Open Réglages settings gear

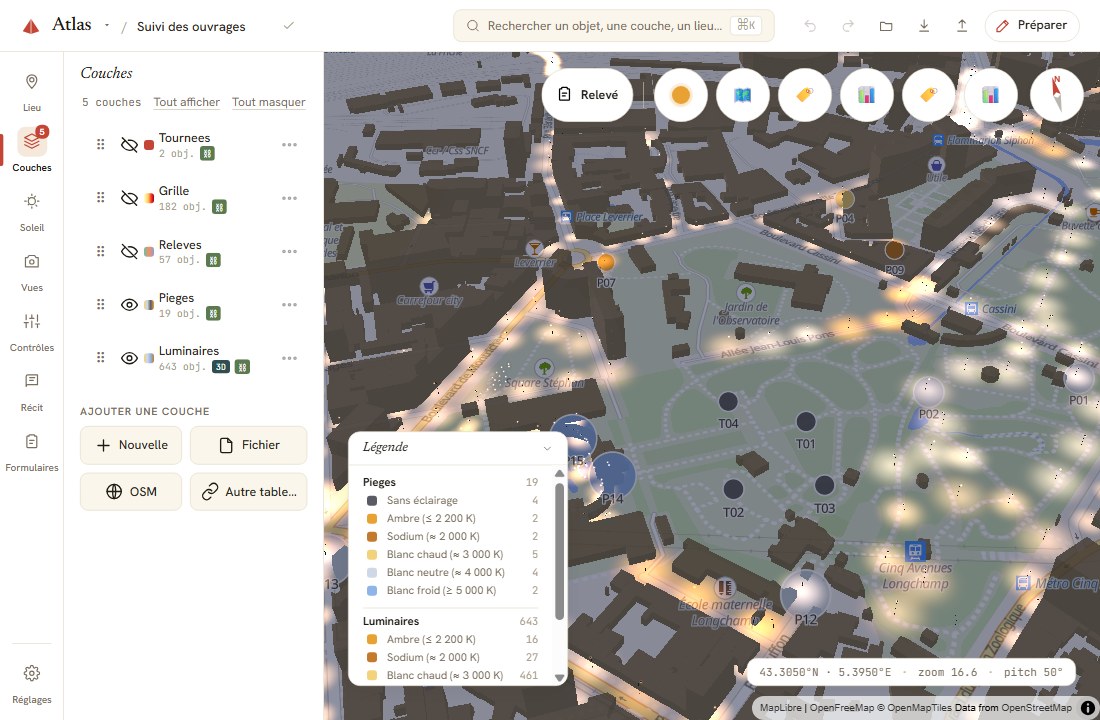32,682
